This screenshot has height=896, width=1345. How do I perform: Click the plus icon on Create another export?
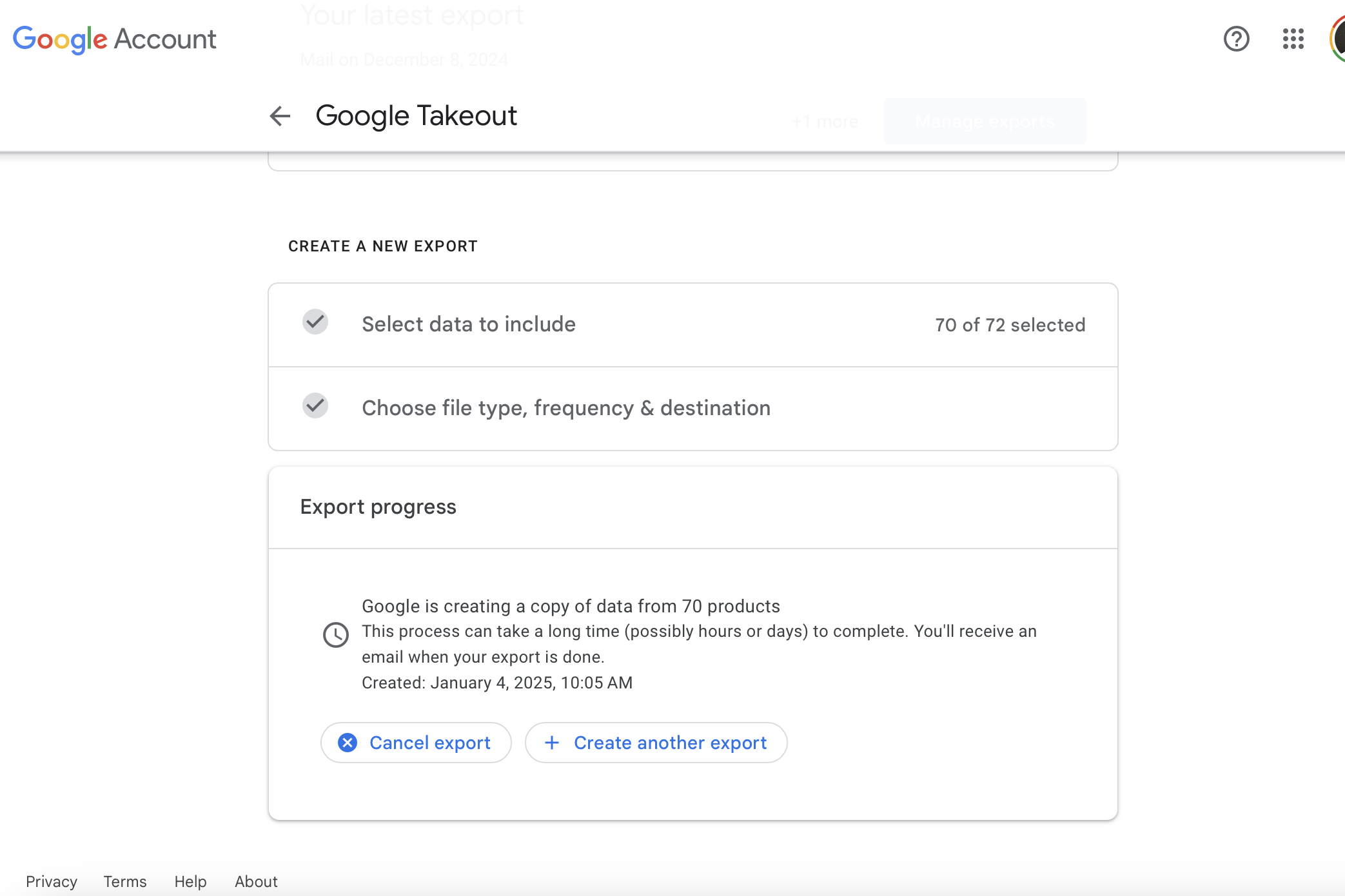[x=552, y=743]
